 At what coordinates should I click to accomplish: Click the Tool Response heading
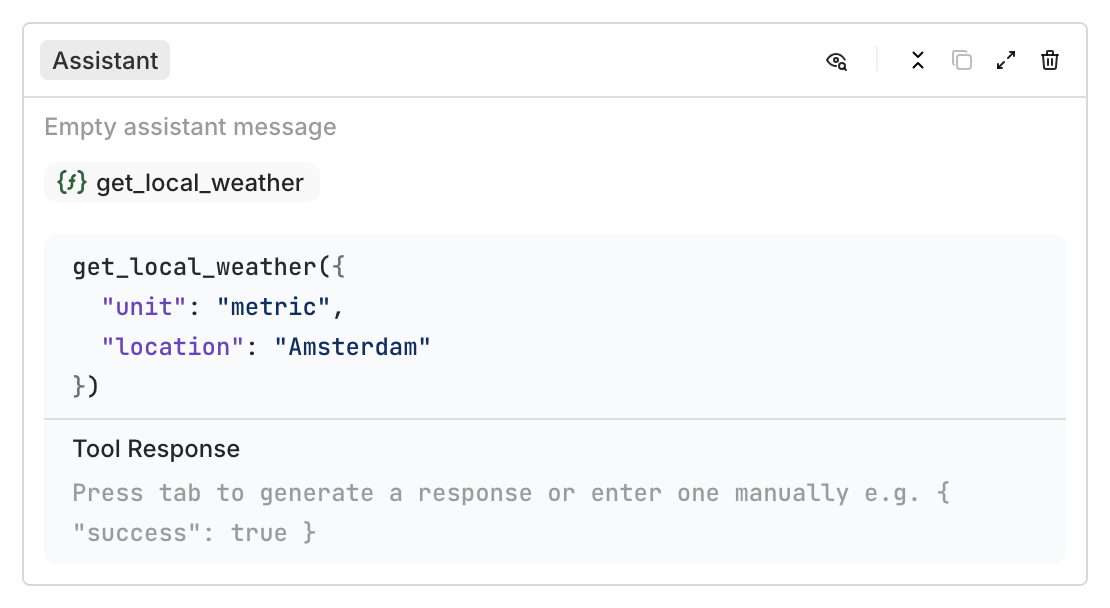156,449
